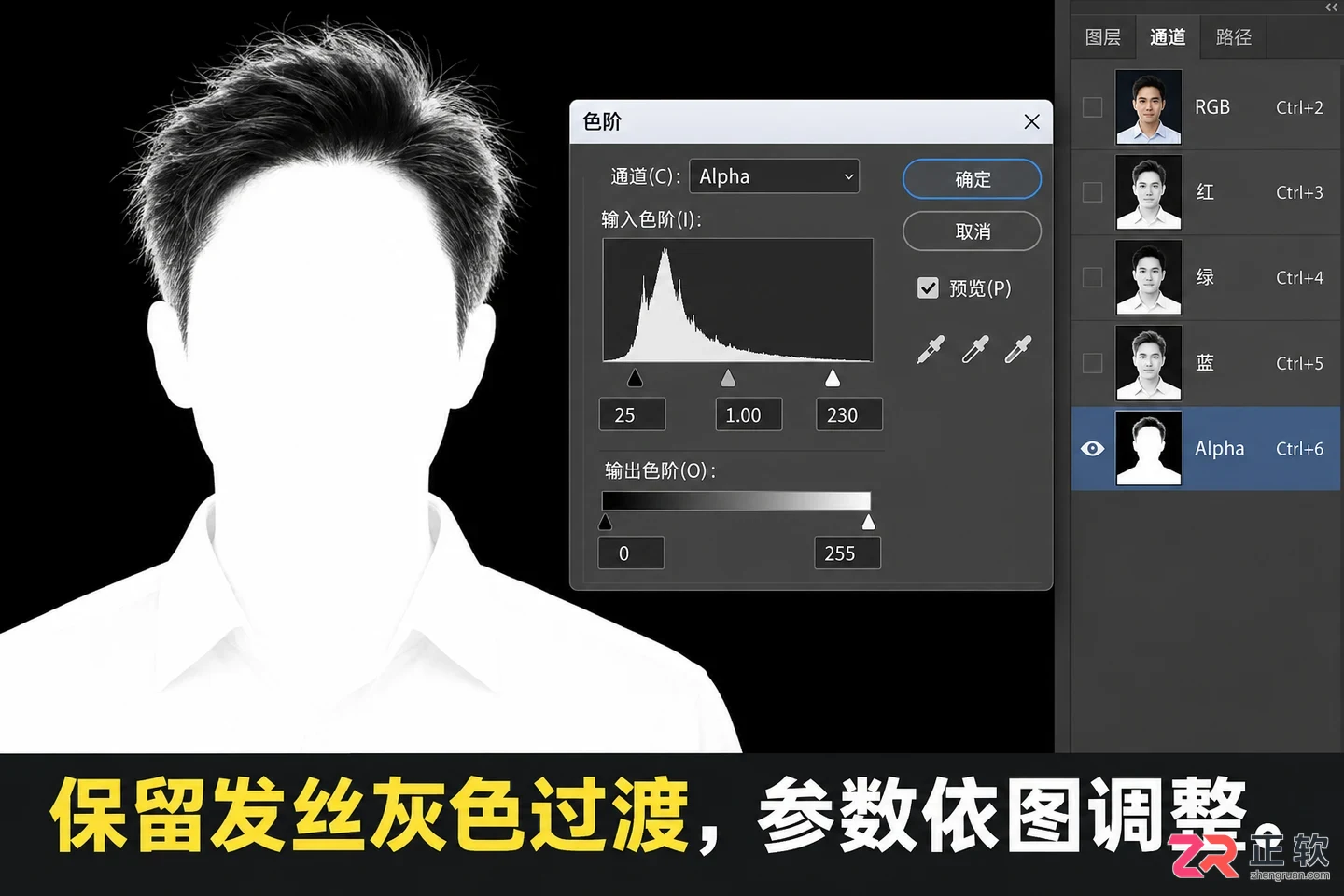Switch to the 通道 tab

tap(1168, 37)
